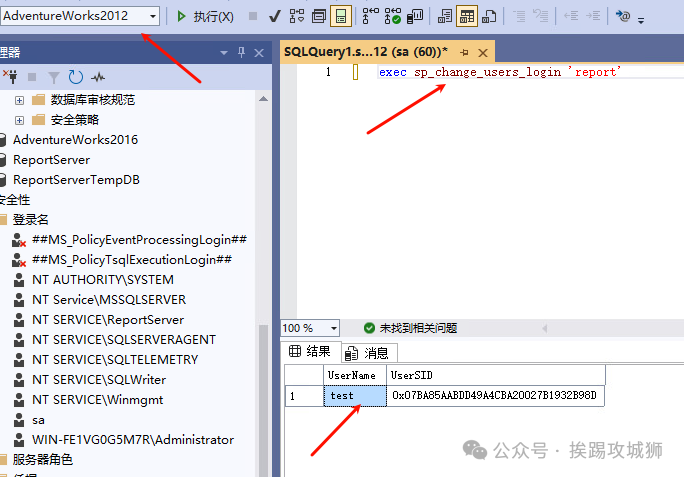Click the refresh icon in Object Explorer

[x=75, y=76]
